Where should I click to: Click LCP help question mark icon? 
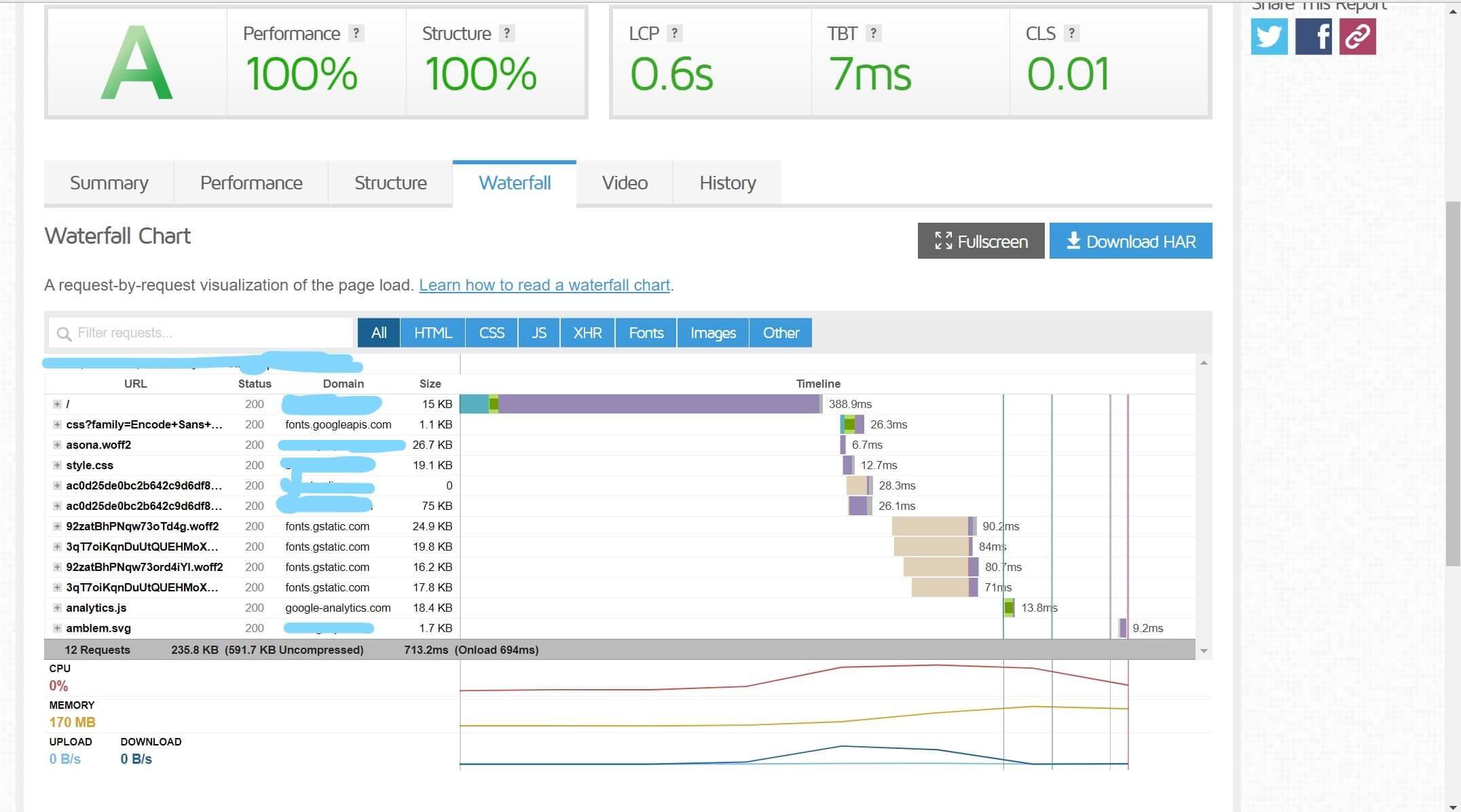(x=674, y=33)
